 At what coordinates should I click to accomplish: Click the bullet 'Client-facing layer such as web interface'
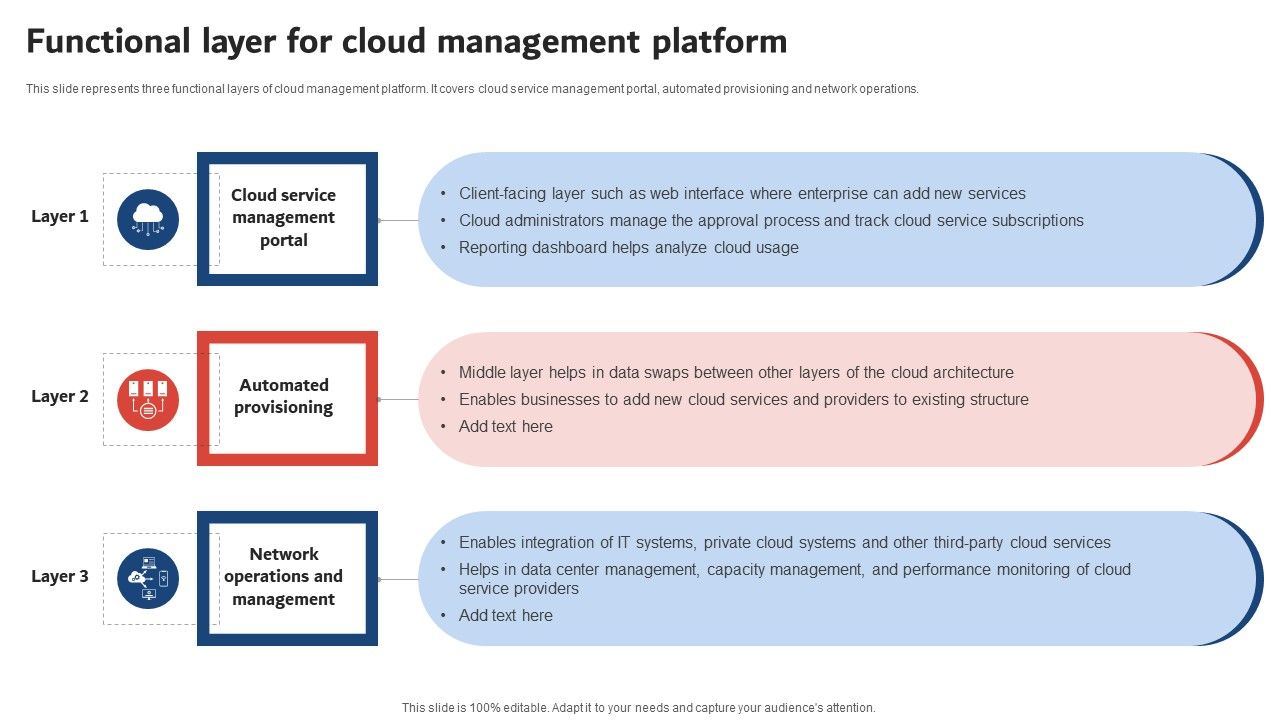coord(742,194)
